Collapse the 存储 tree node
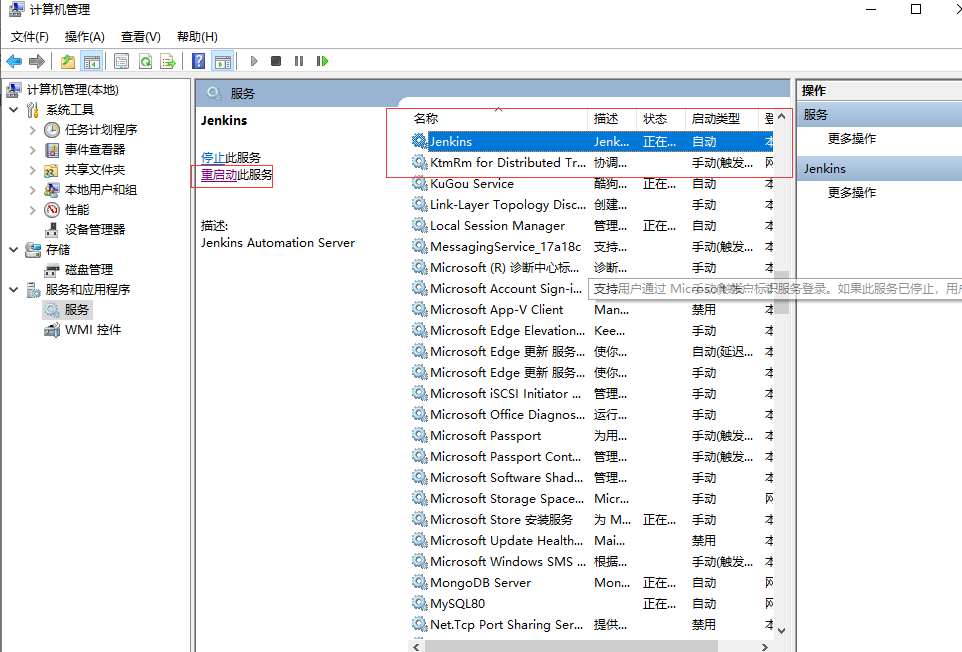 [x=13, y=250]
